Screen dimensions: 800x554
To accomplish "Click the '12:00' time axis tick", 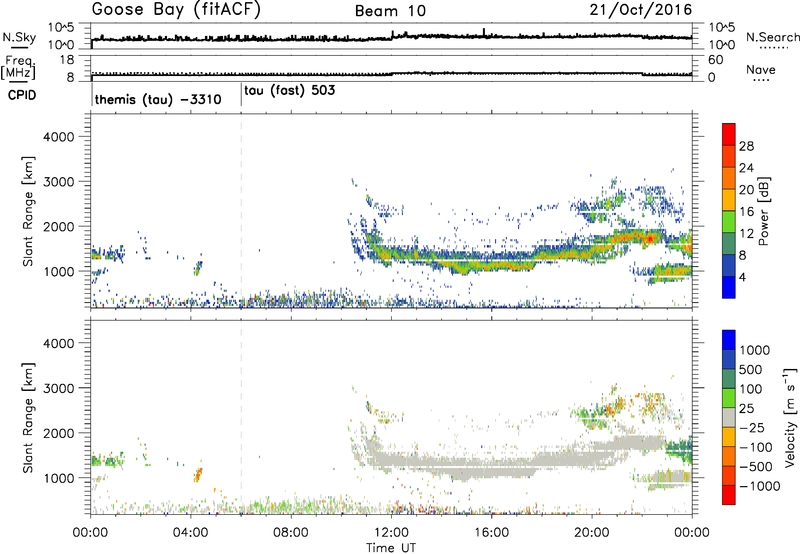I will [391, 533].
